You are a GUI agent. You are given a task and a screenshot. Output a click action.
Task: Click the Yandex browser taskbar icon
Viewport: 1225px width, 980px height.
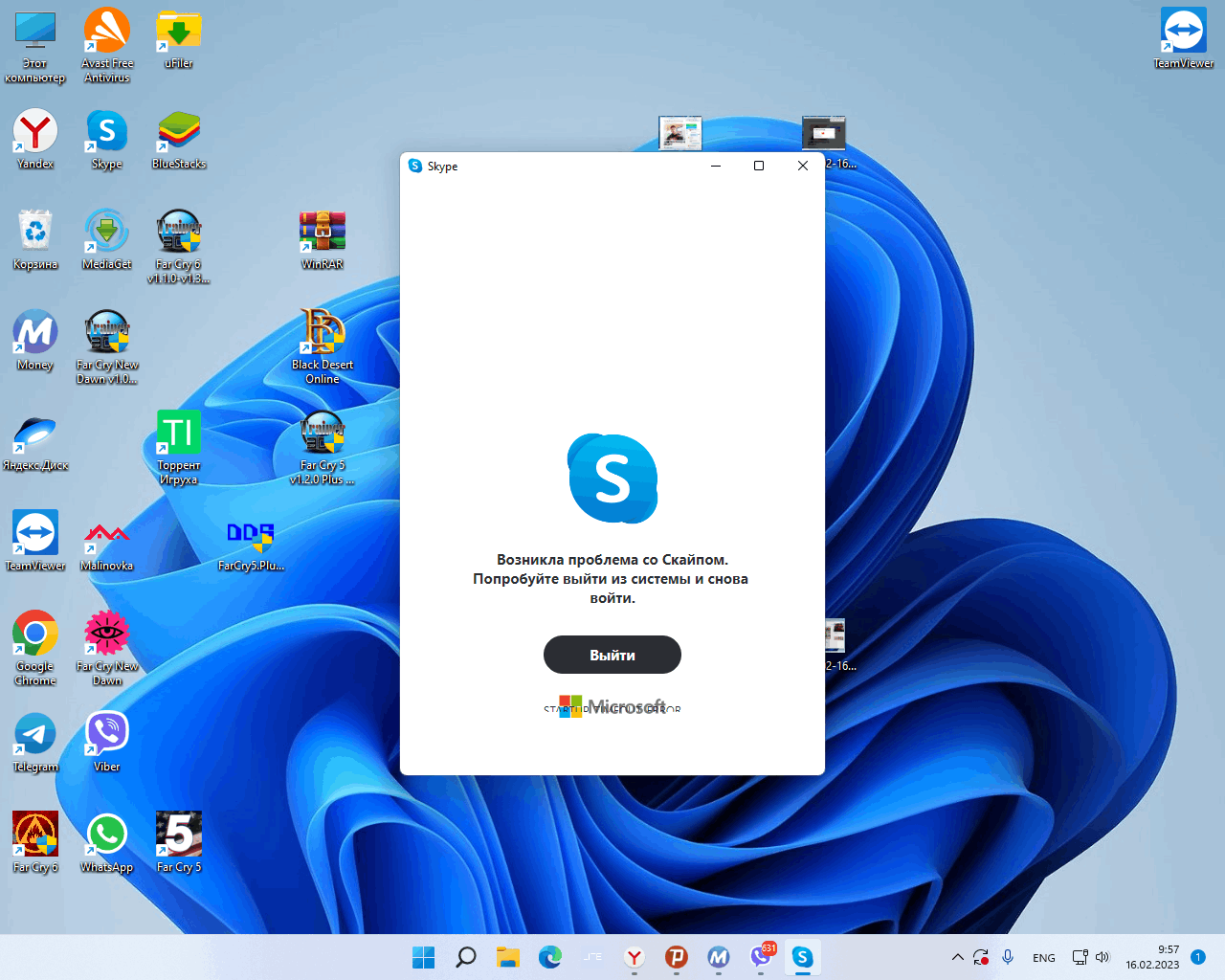coord(635,957)
